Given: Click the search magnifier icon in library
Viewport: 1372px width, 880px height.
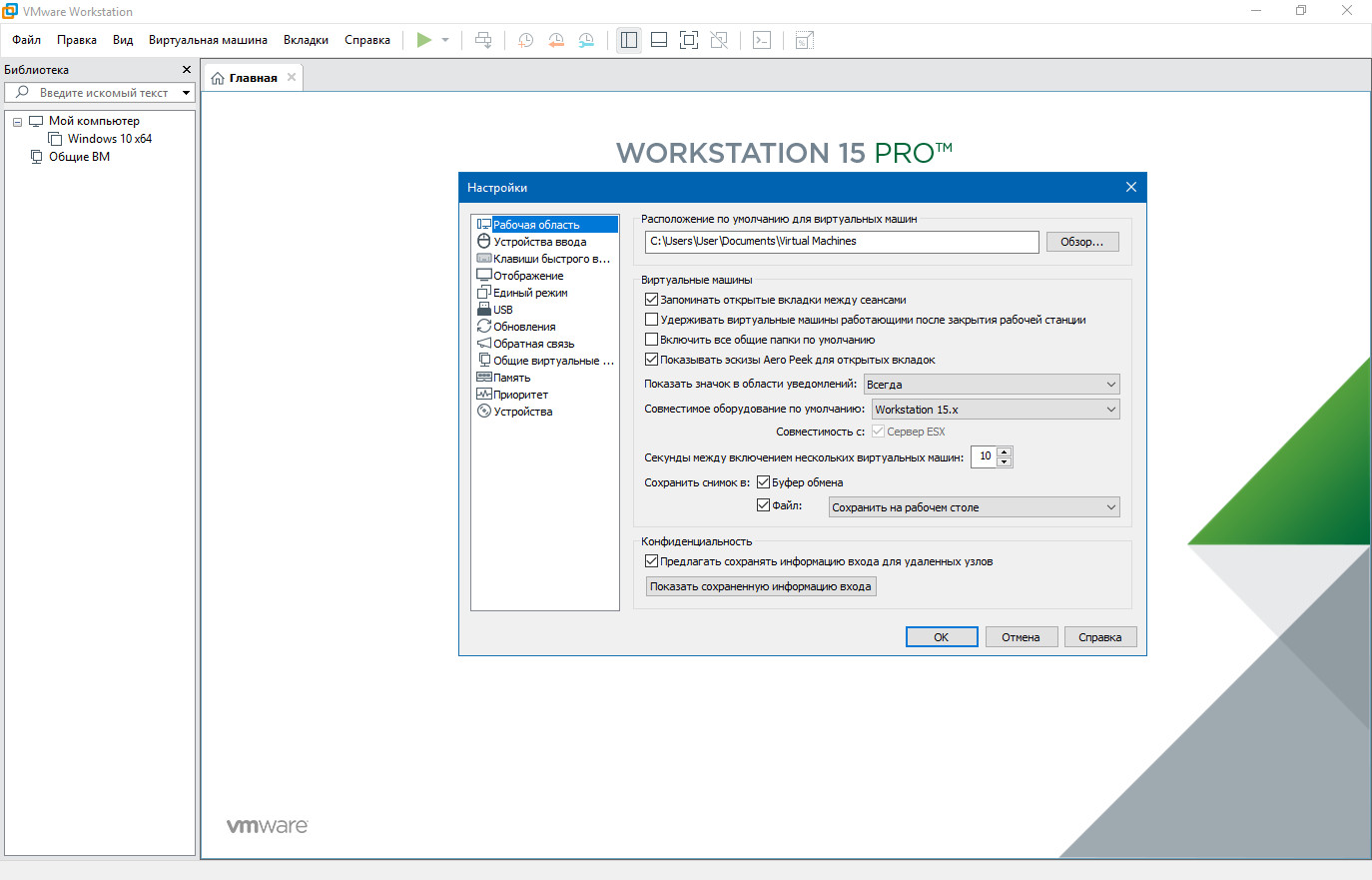Looking at the screenshot, I should click(22, 92).
